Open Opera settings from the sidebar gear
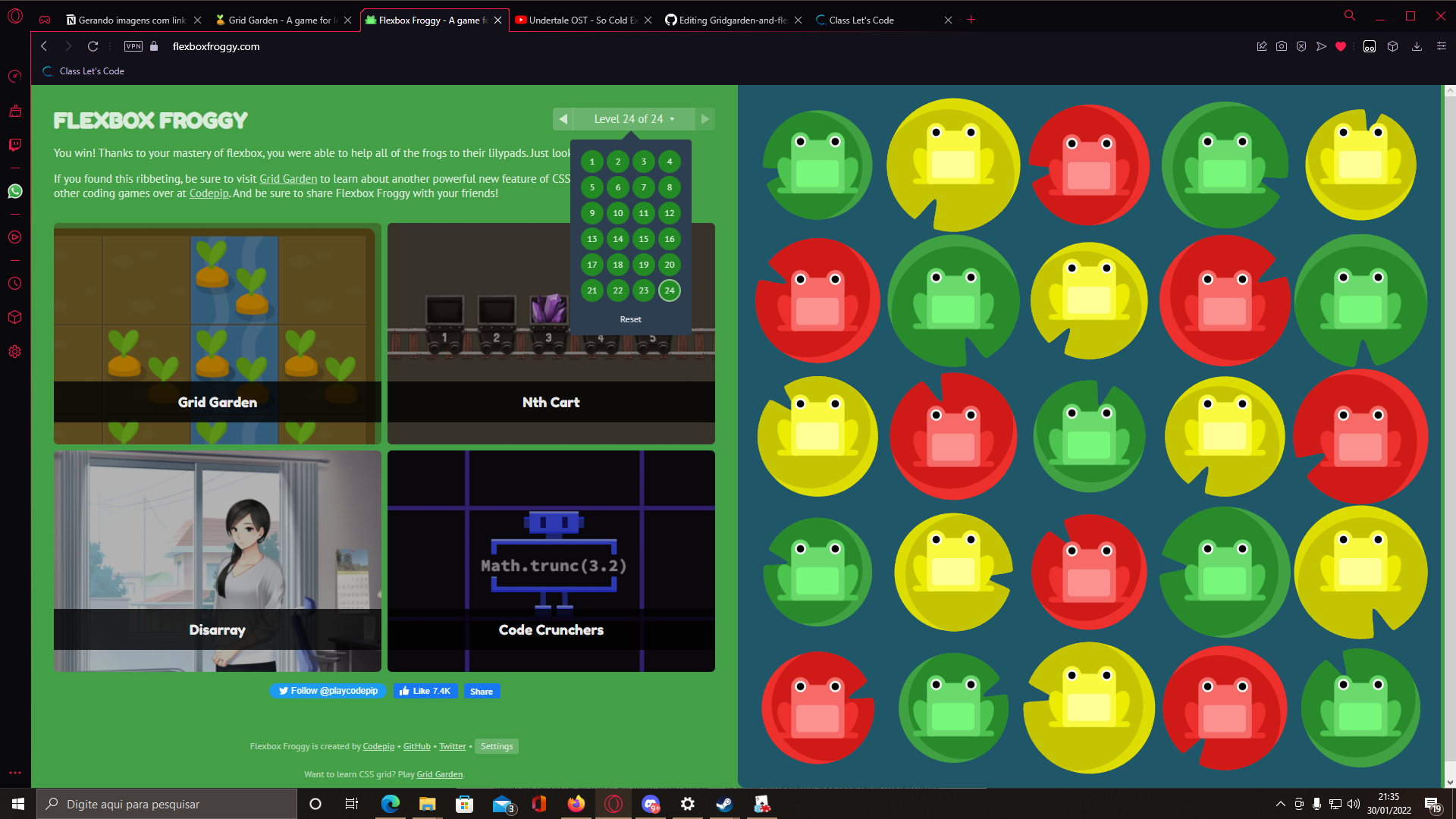Screen dimensions: 1456x819 (x=14, y=351)
